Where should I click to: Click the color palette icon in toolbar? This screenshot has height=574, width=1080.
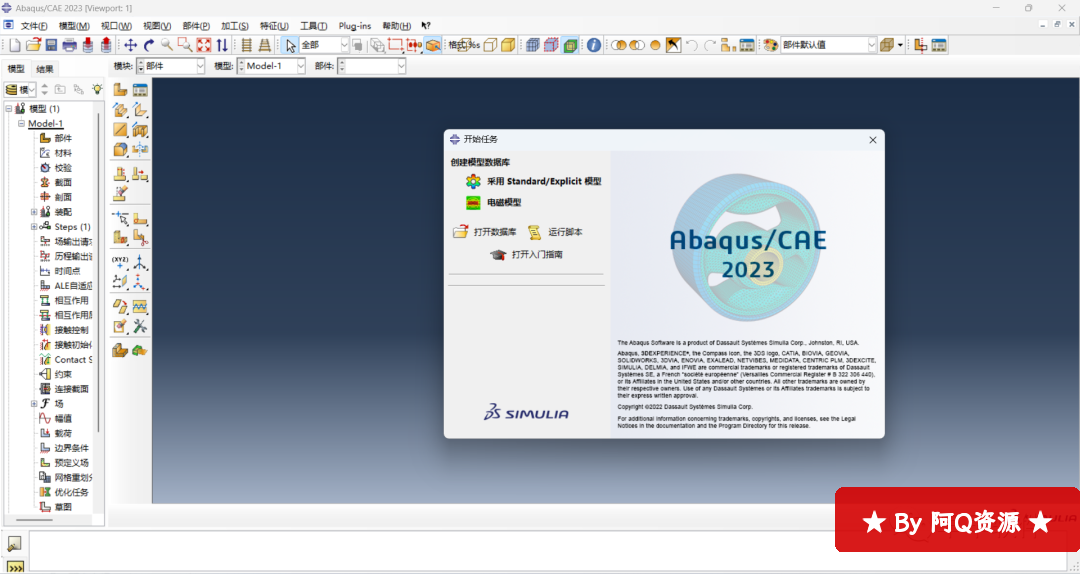click(x=770, y=45)
